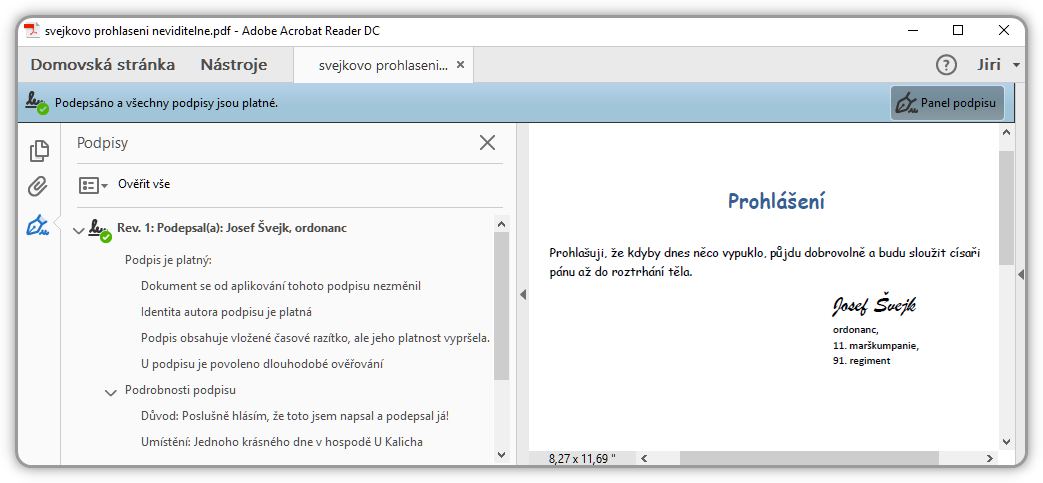
Task: Select the svejkovo prohlaseni document tab
Action: 383,65
